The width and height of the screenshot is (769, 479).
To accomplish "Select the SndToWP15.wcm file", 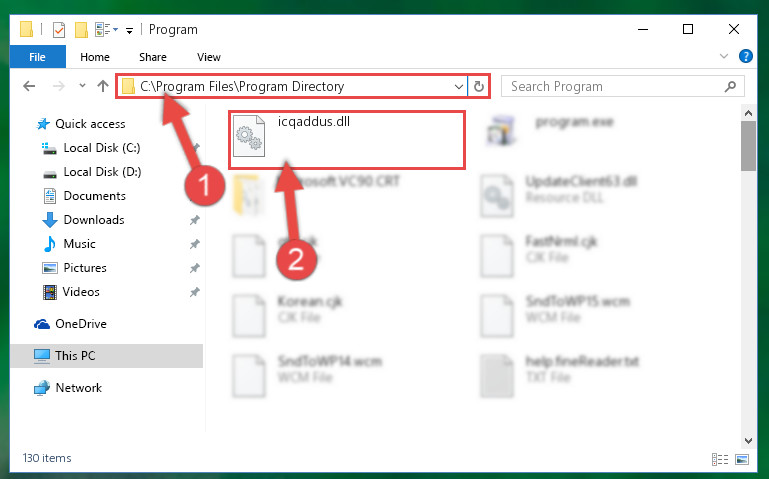I will coord(577,301).
